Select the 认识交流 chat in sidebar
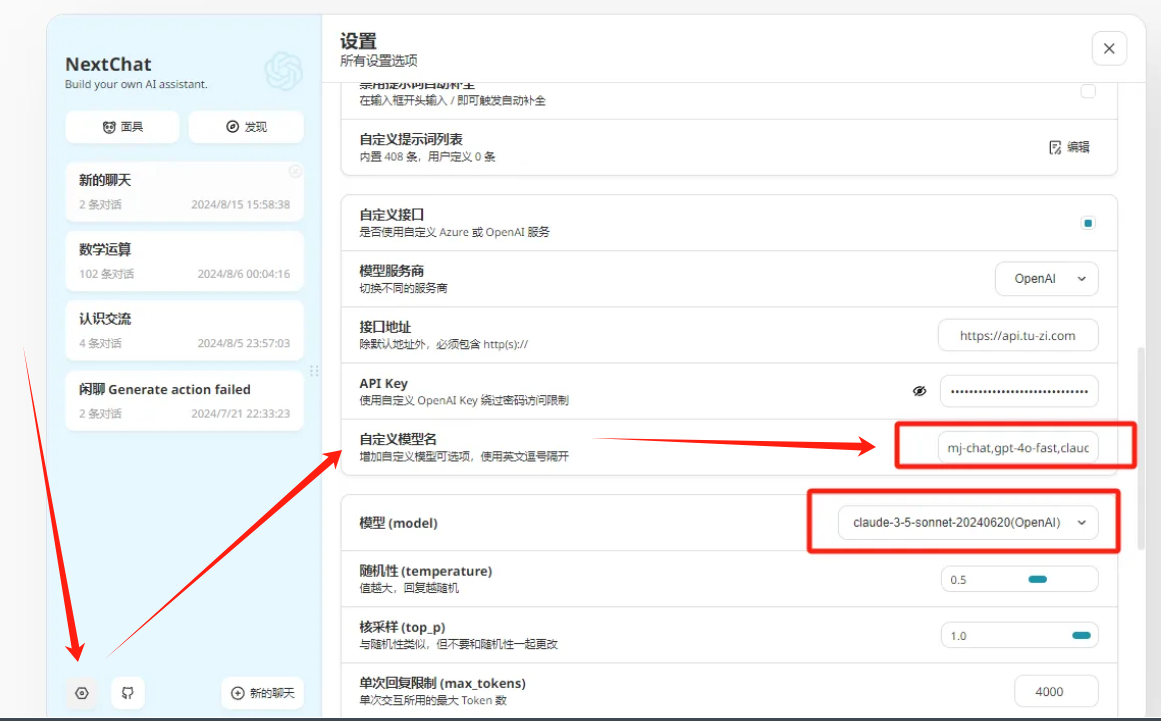1161x721 pixels. [x=184, y=330]
